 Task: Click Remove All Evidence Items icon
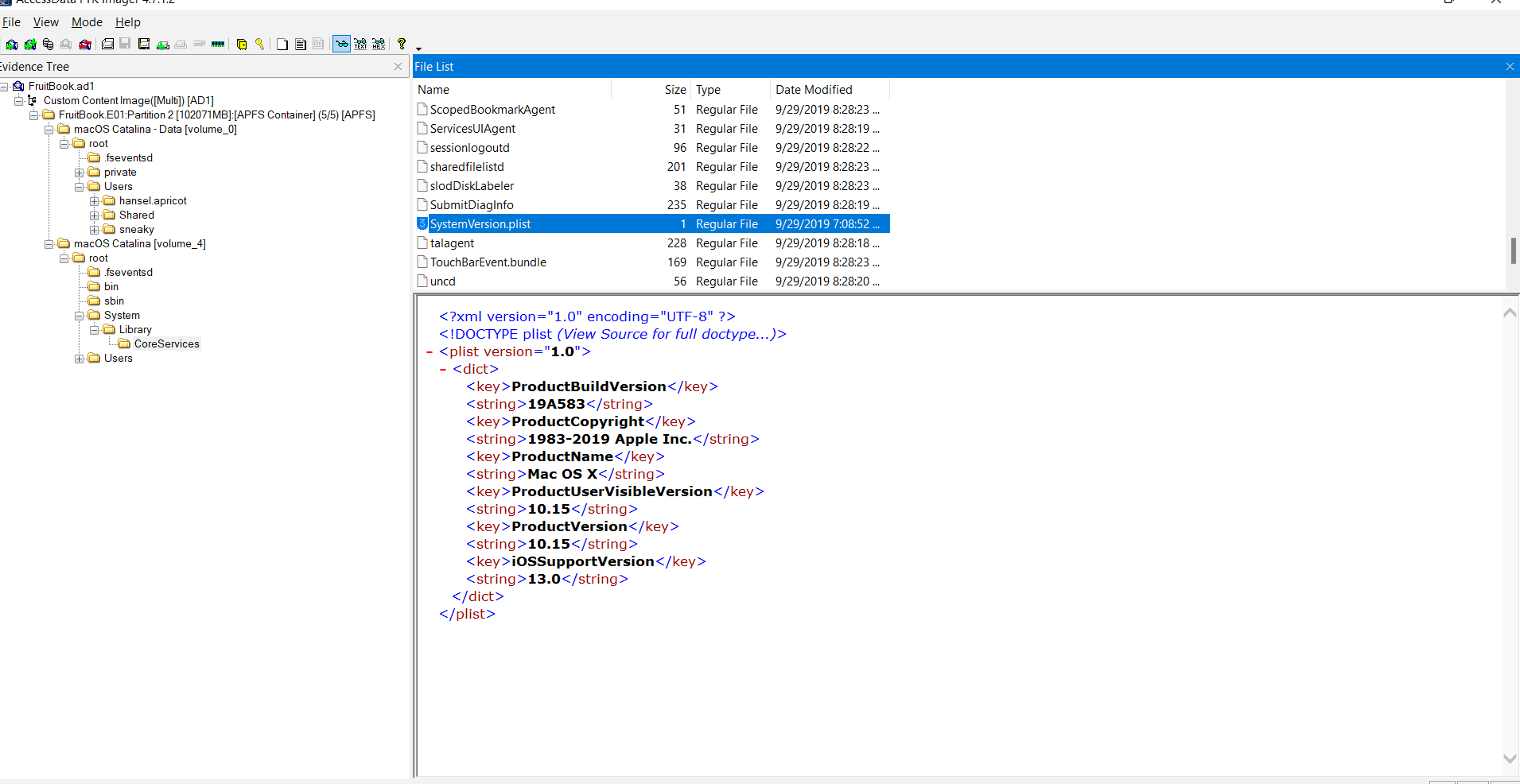[85, 44]
